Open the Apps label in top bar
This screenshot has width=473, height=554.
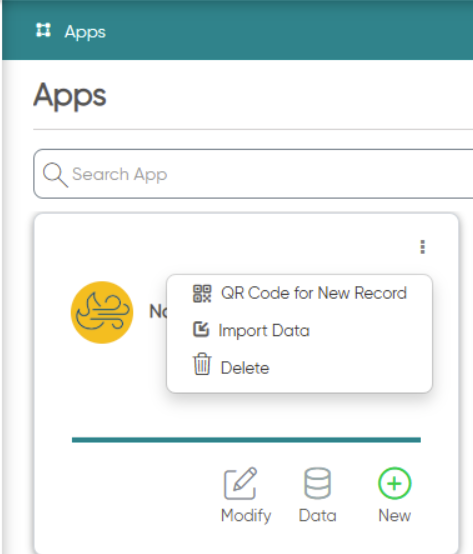point(85,33)
